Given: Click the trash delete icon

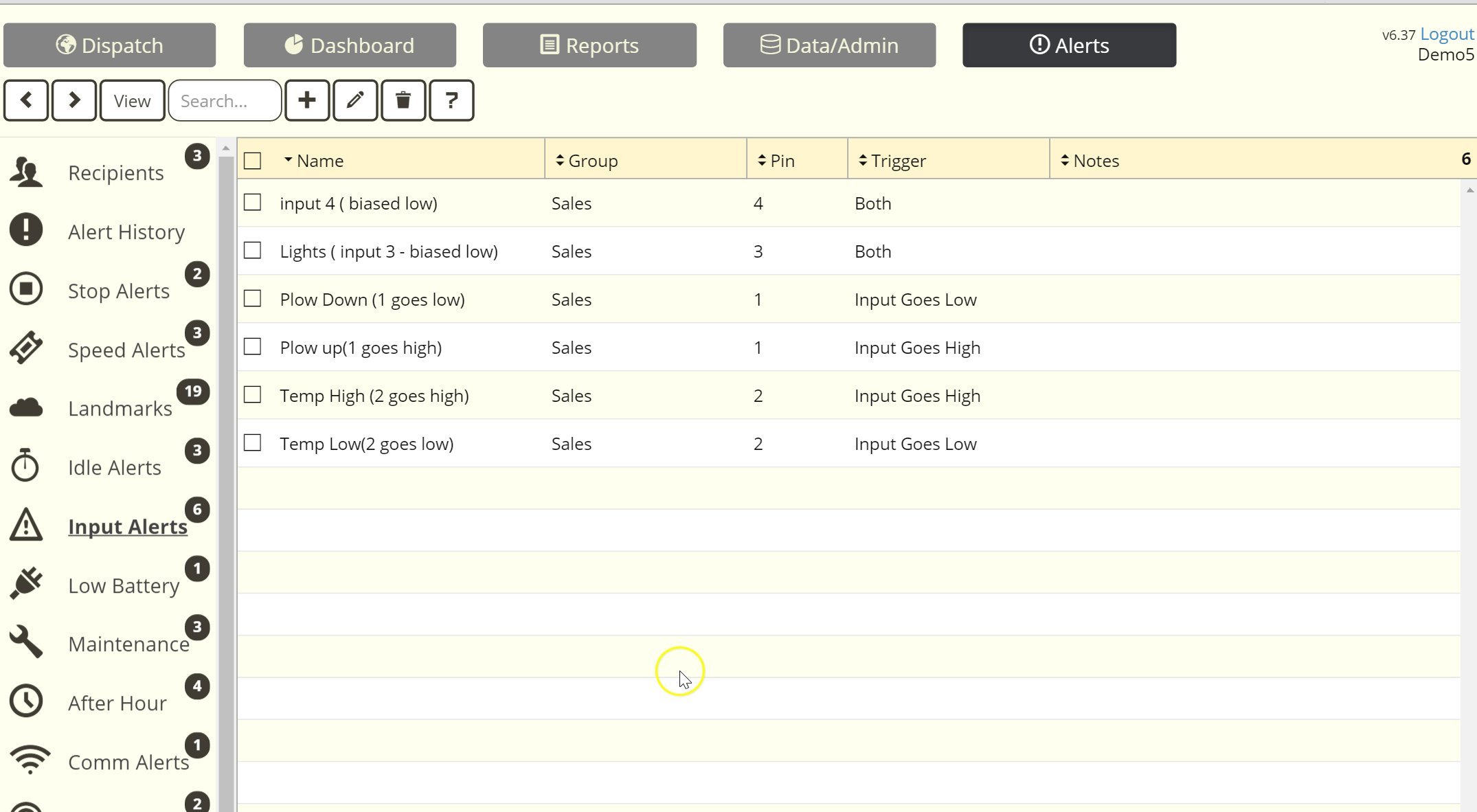Looking at the screenshot, I should click(403, 100).
